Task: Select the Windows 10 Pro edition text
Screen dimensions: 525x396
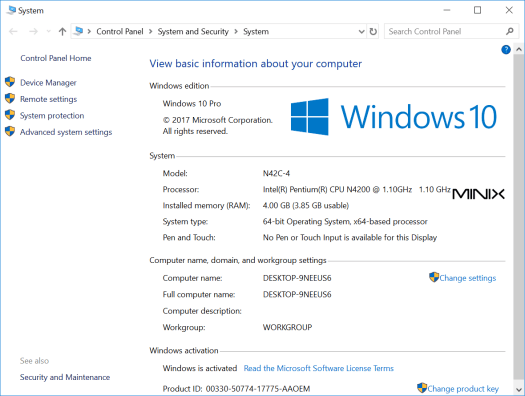Action: pyautogui.click(x=192, y=103)
